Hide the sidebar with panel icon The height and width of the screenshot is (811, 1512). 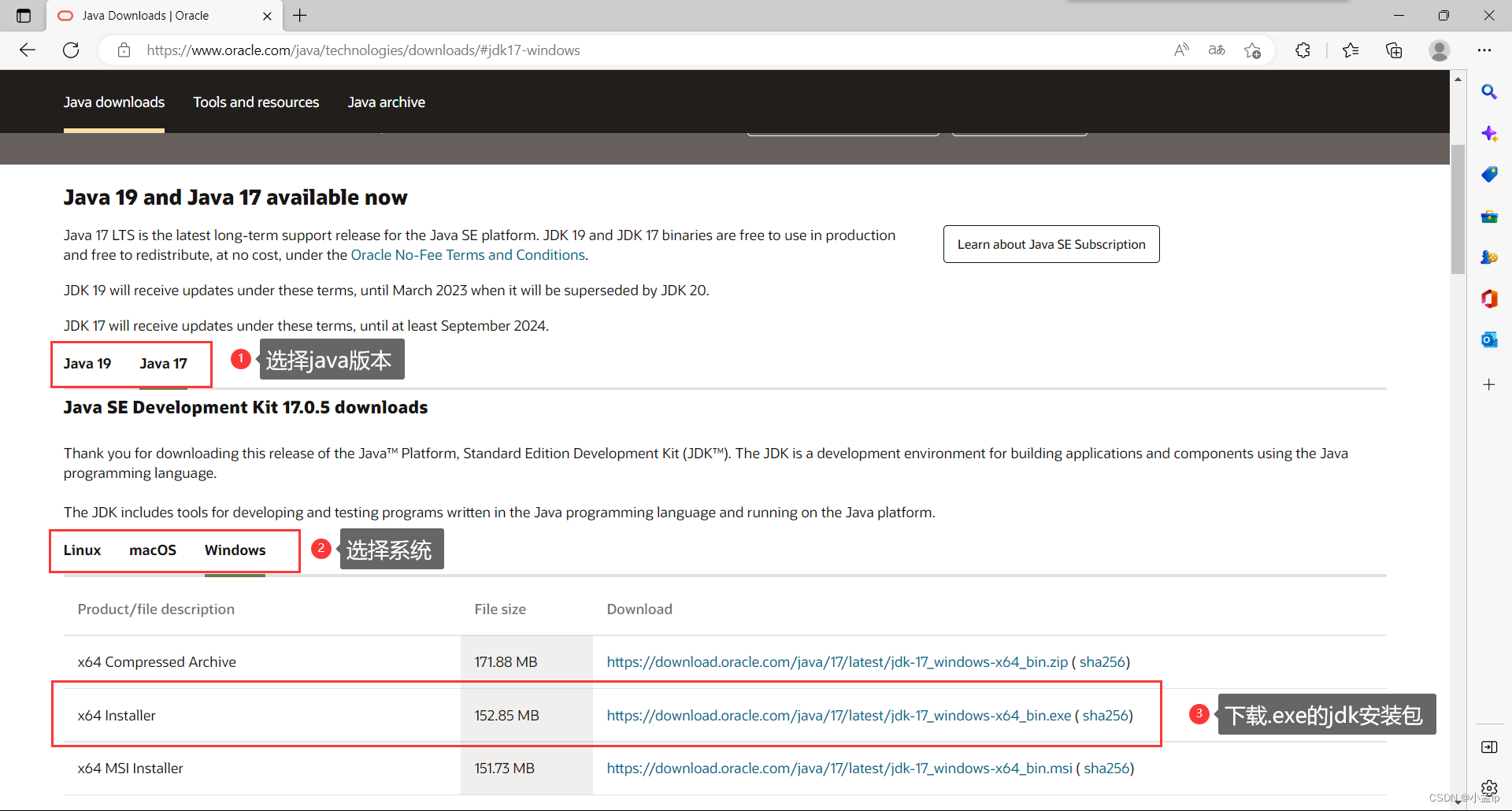click(1489, 747)
